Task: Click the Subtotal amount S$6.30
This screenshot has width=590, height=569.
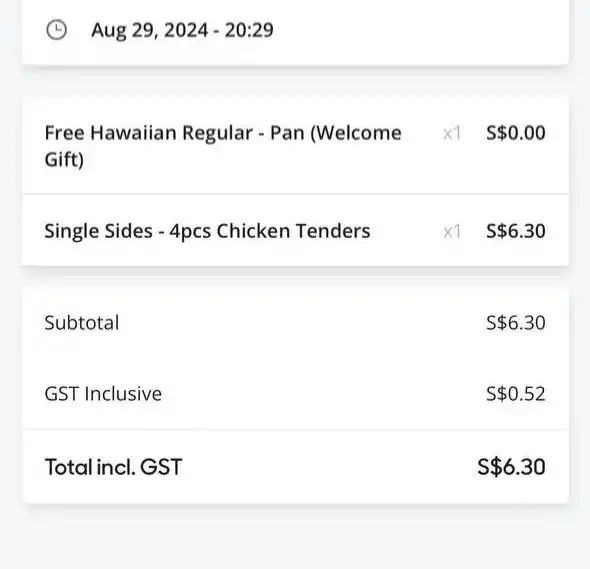Action: 515,323
